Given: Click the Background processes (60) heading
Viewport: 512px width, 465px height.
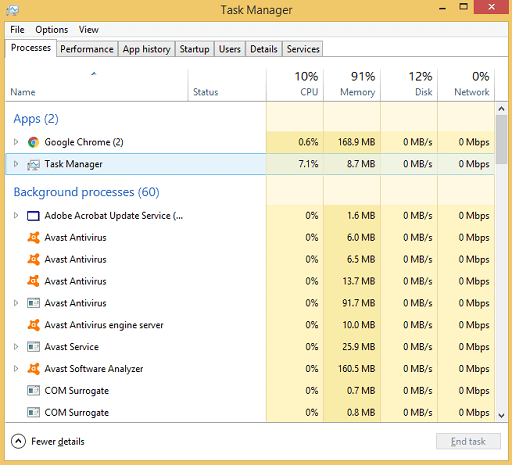Looking at the screenshot, I should coord(87,192).
